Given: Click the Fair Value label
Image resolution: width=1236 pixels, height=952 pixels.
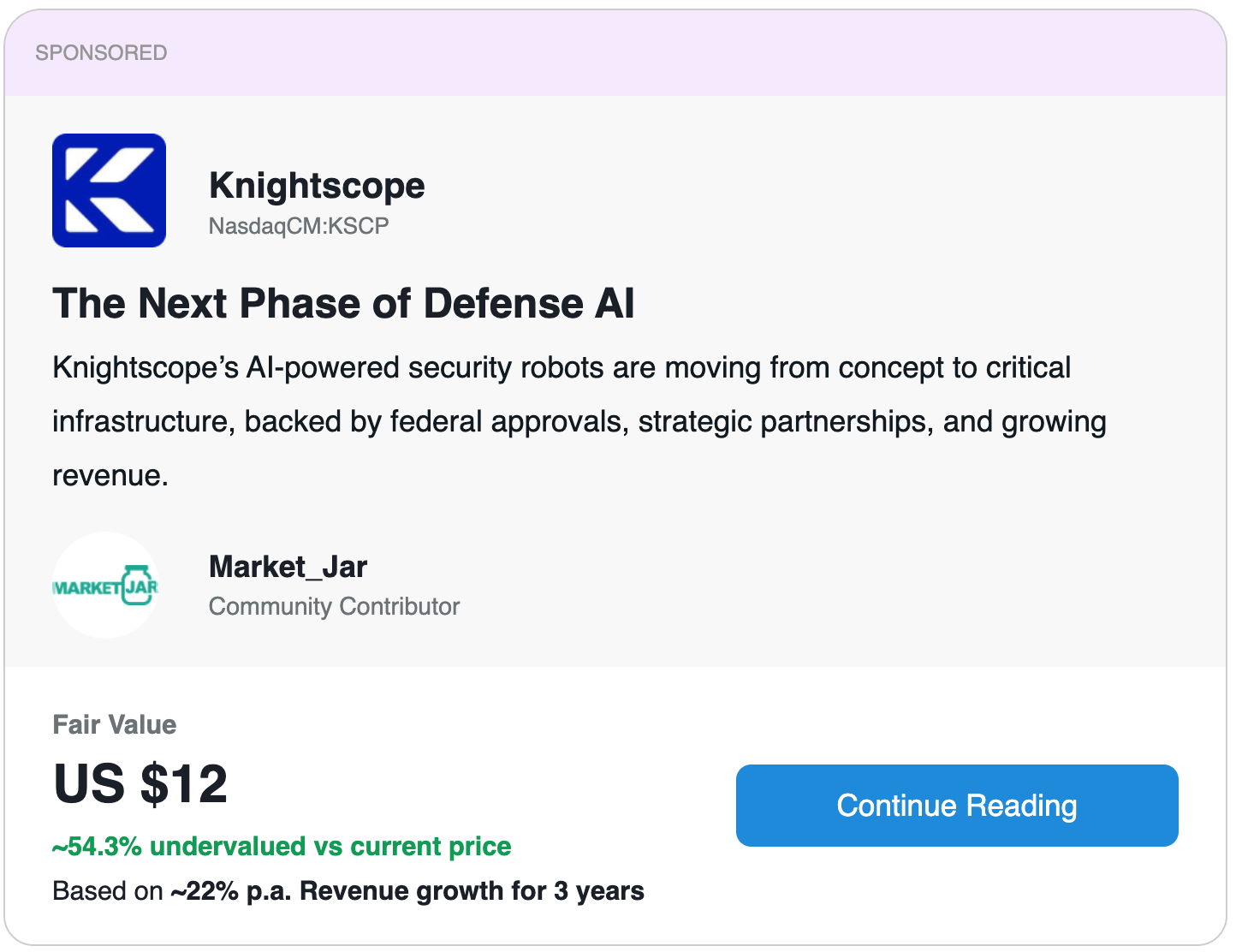Looking at the screenshot, I should (115, 724).
